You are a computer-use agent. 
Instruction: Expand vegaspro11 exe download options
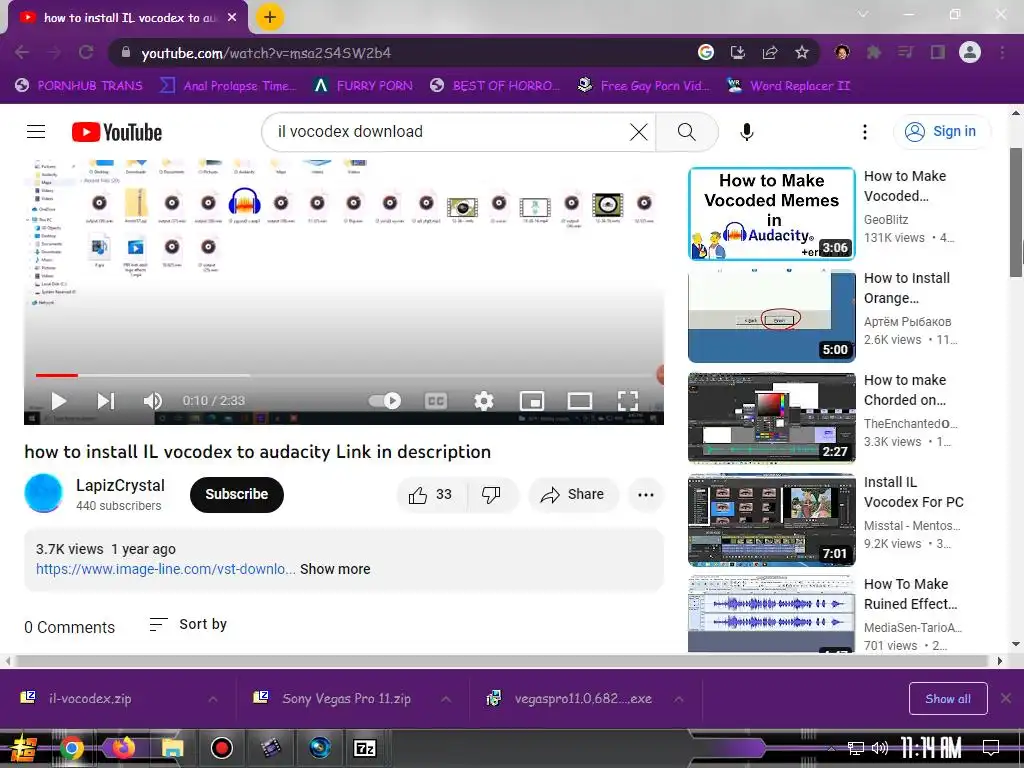point(679,699)
